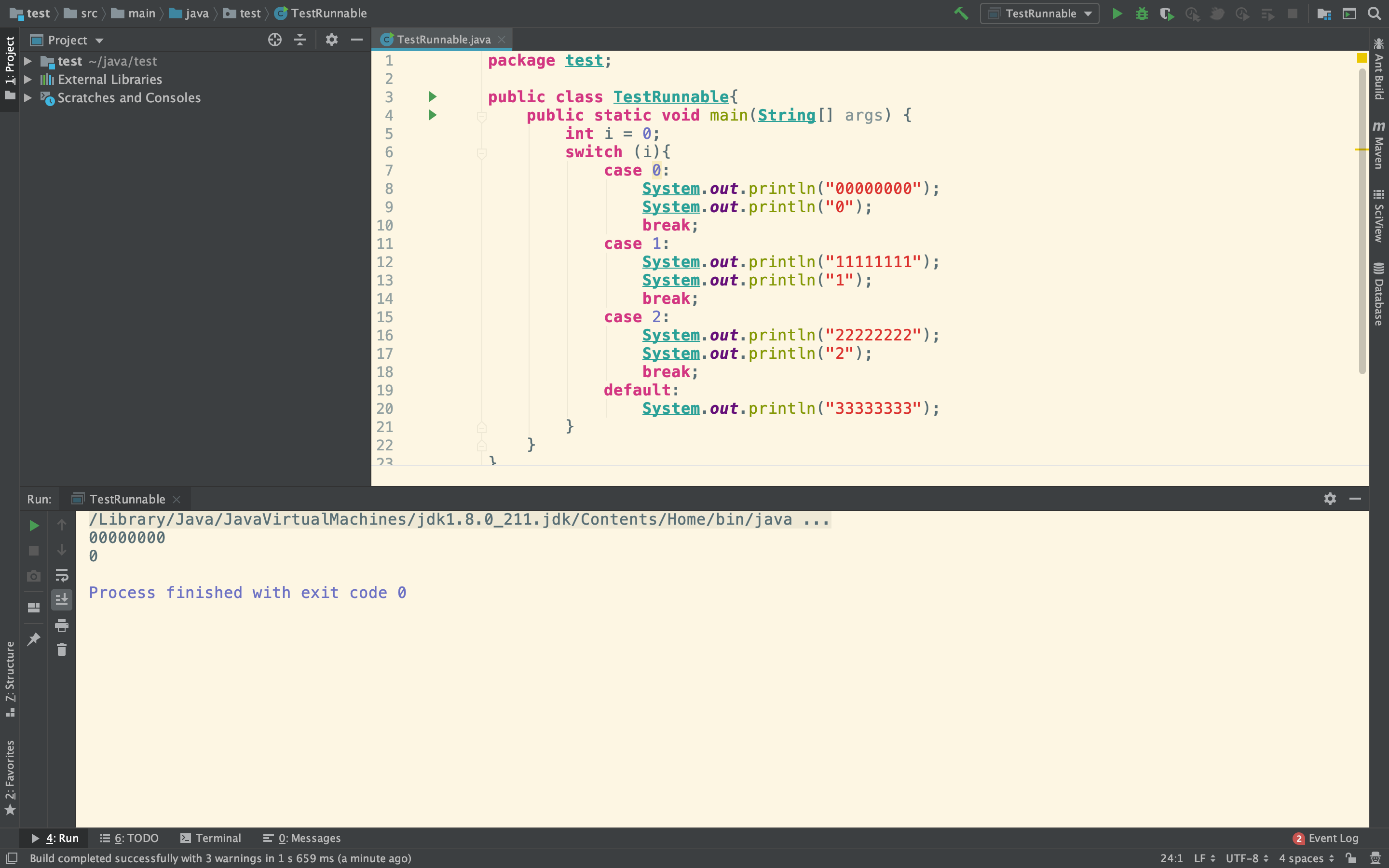Start debugging with the bug icon

pyautogui.click(x=1142, y=13)
